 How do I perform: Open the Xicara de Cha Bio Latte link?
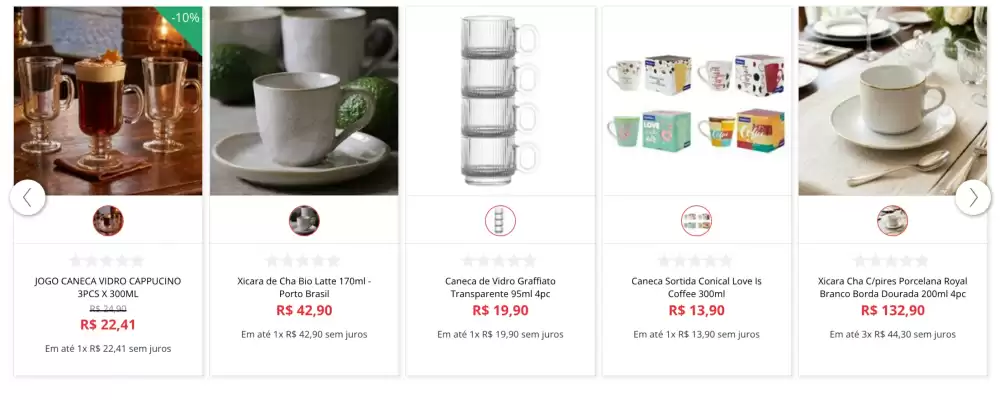tap(304, 288)
